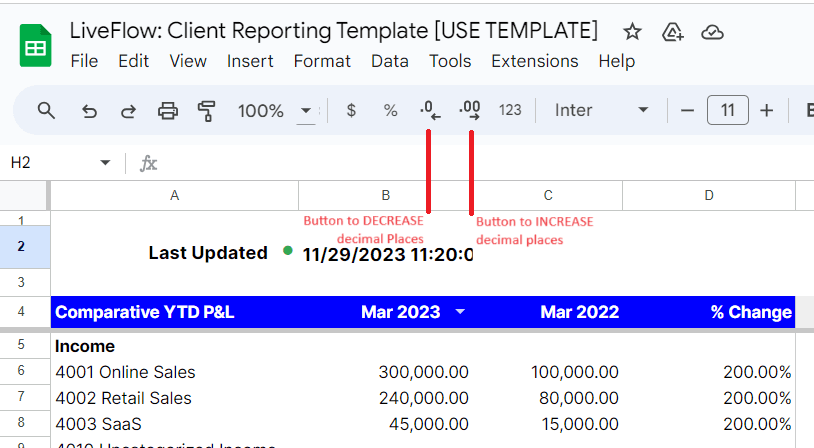The width and height of the screenshot is (814, 448).
Task: Select the Last Updated label cell
Action: tap(174, 247)
